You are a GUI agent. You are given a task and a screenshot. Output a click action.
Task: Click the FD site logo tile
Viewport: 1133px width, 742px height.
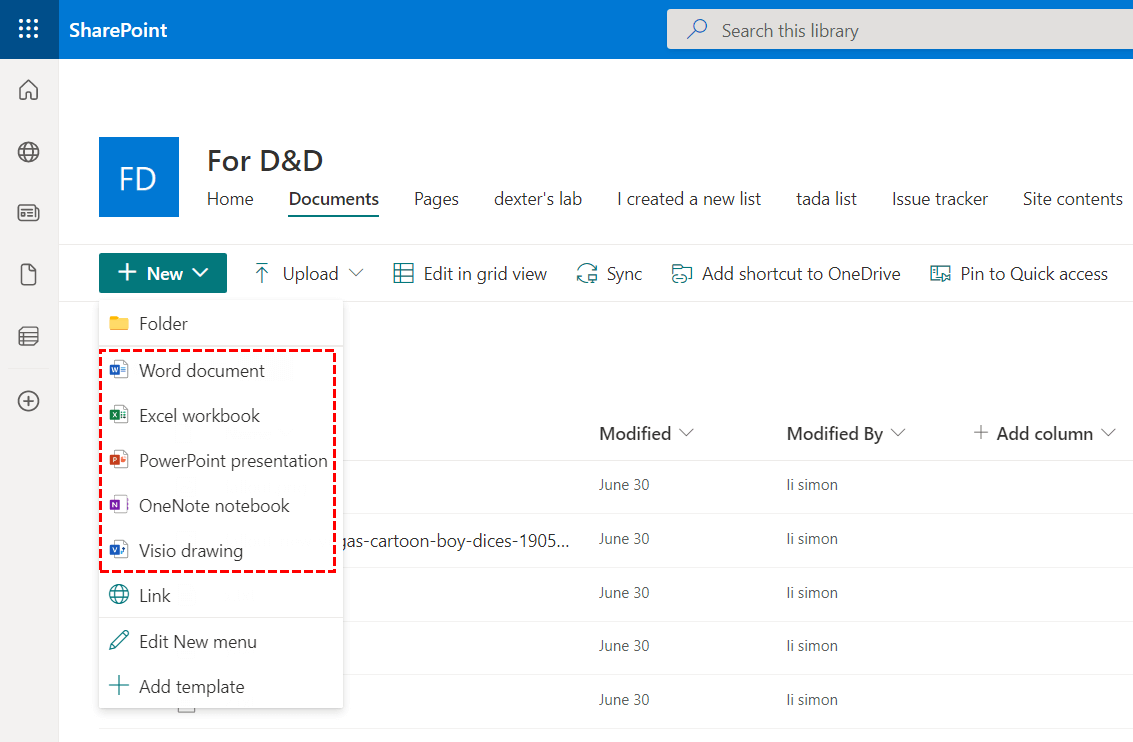[139, 177]
